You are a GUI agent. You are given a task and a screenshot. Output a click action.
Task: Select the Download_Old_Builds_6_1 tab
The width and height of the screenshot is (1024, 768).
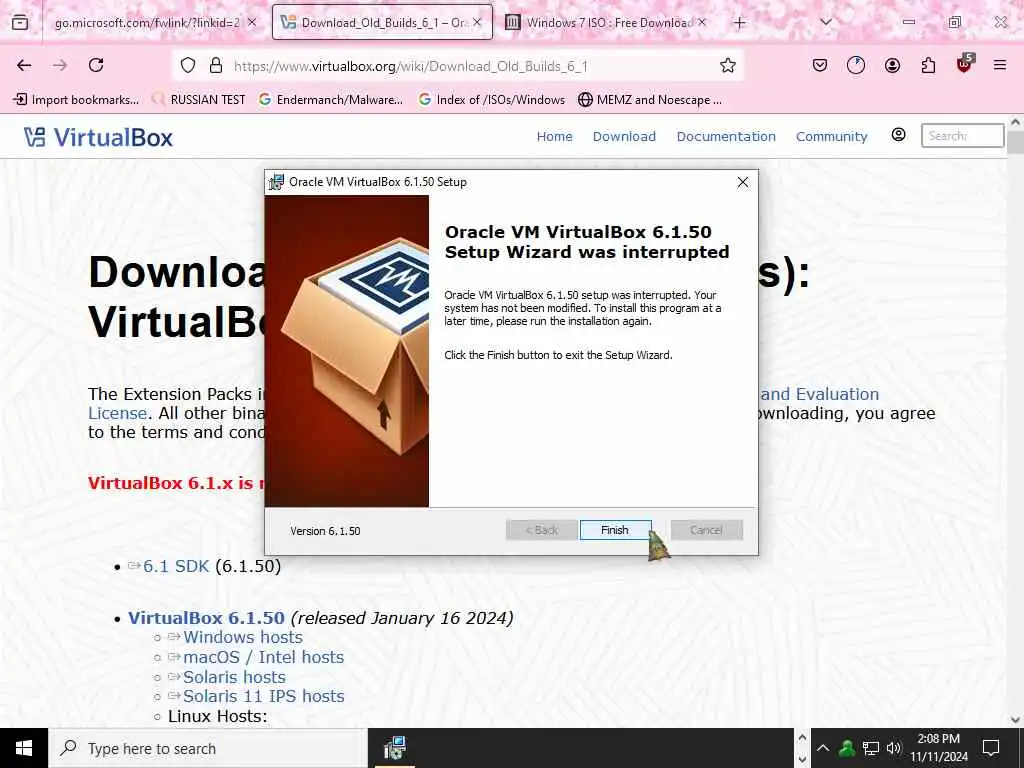[x=383, y=23]
